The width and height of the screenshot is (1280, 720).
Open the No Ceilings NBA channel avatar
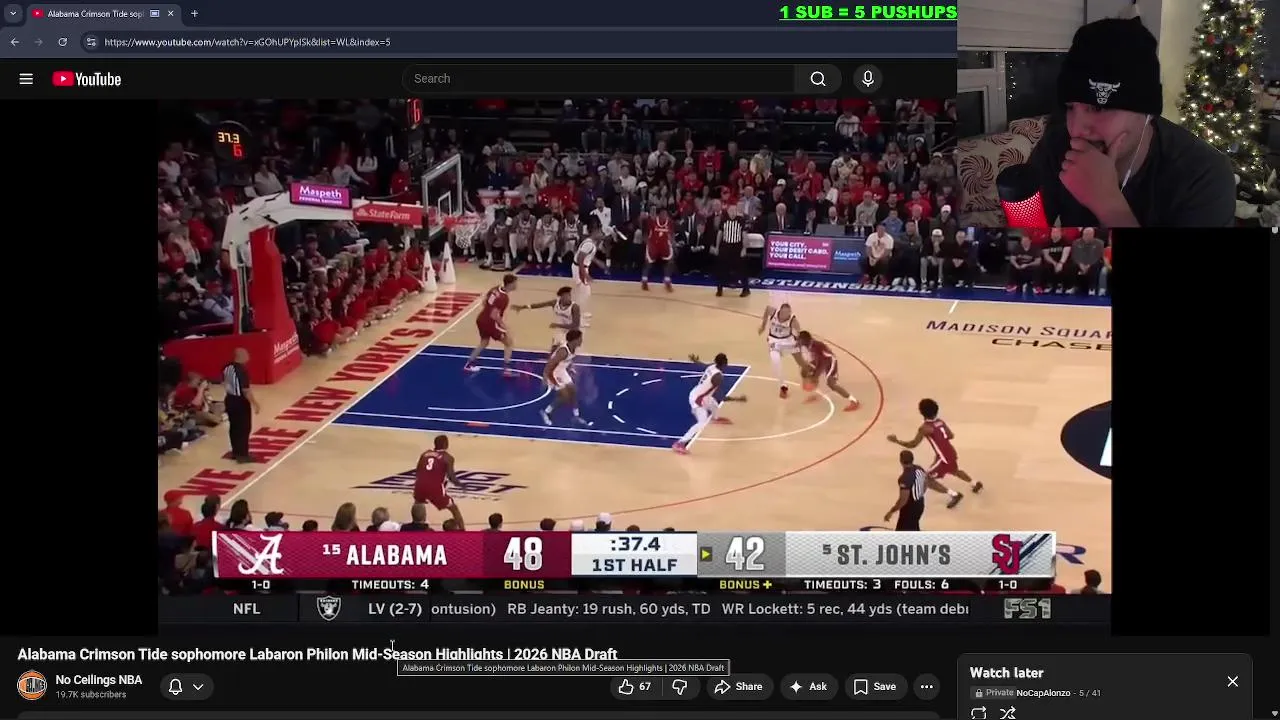pos(32,685)
